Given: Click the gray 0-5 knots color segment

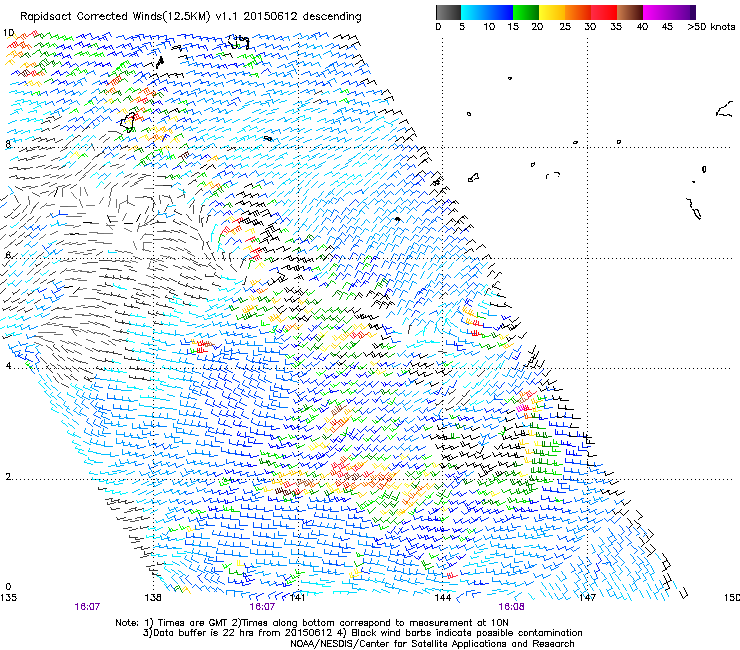Looking at the screenshot, I should [448, 12].
